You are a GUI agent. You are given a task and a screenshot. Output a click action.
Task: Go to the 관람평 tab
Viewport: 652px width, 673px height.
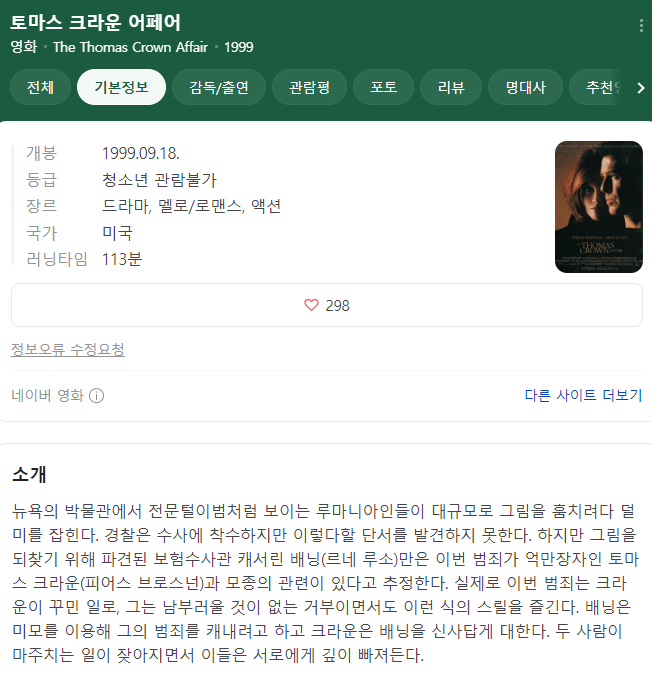click(309, 88)
